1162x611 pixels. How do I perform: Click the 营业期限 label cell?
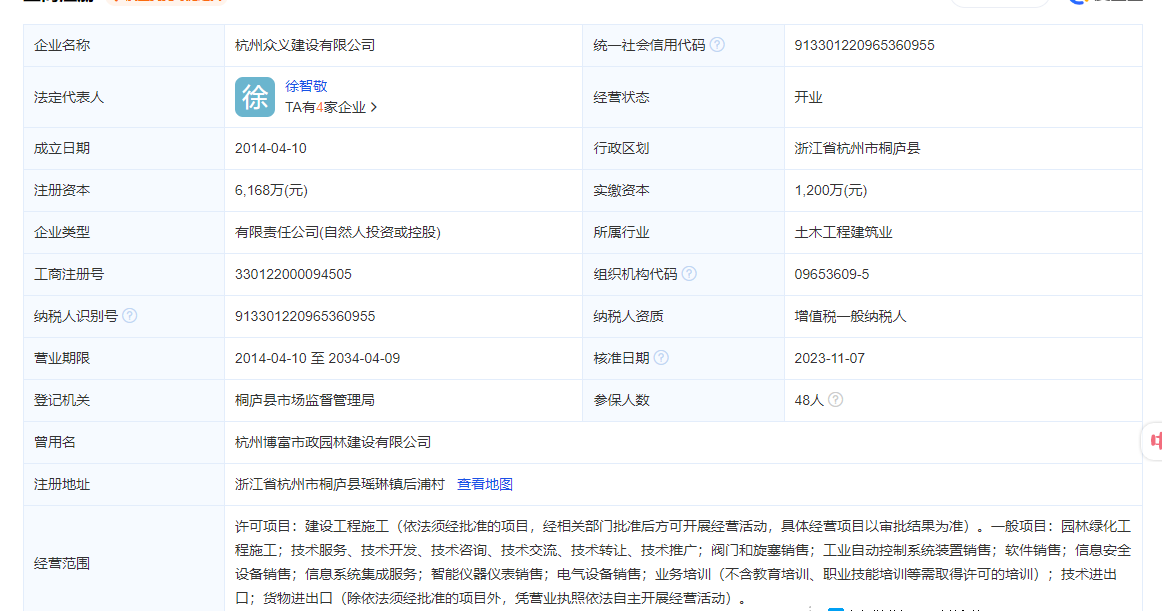(124, 358)
